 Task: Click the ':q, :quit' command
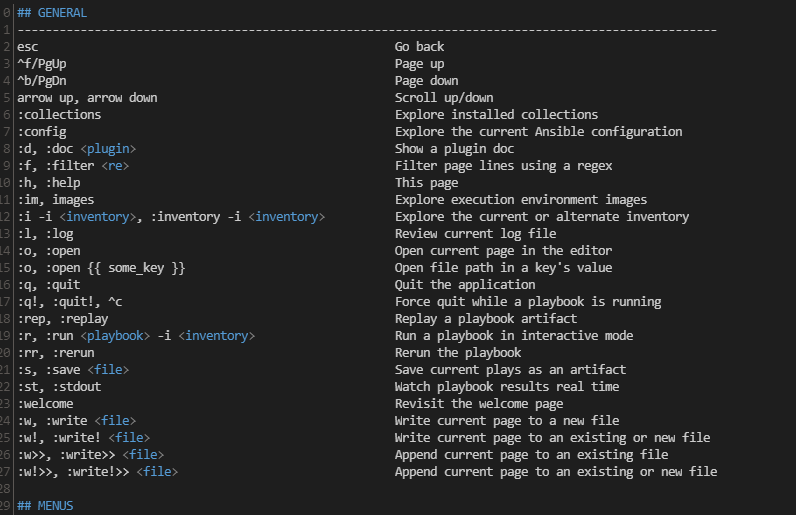tap(49, 285)
